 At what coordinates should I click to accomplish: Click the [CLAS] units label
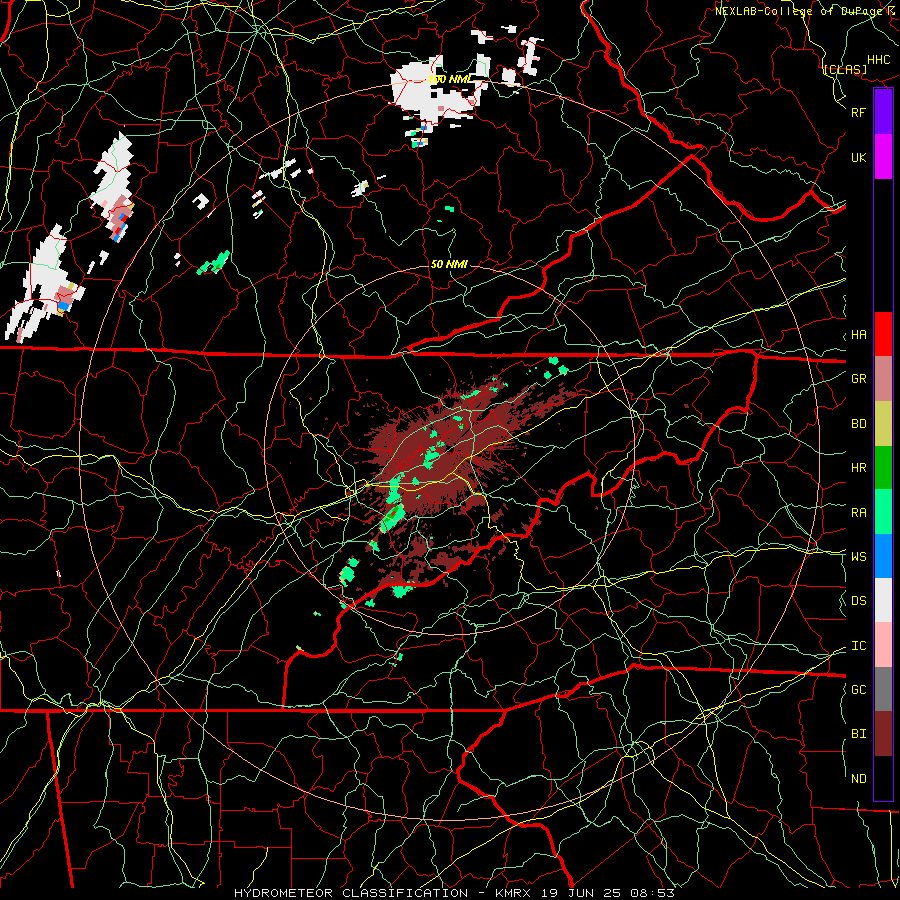845,70
